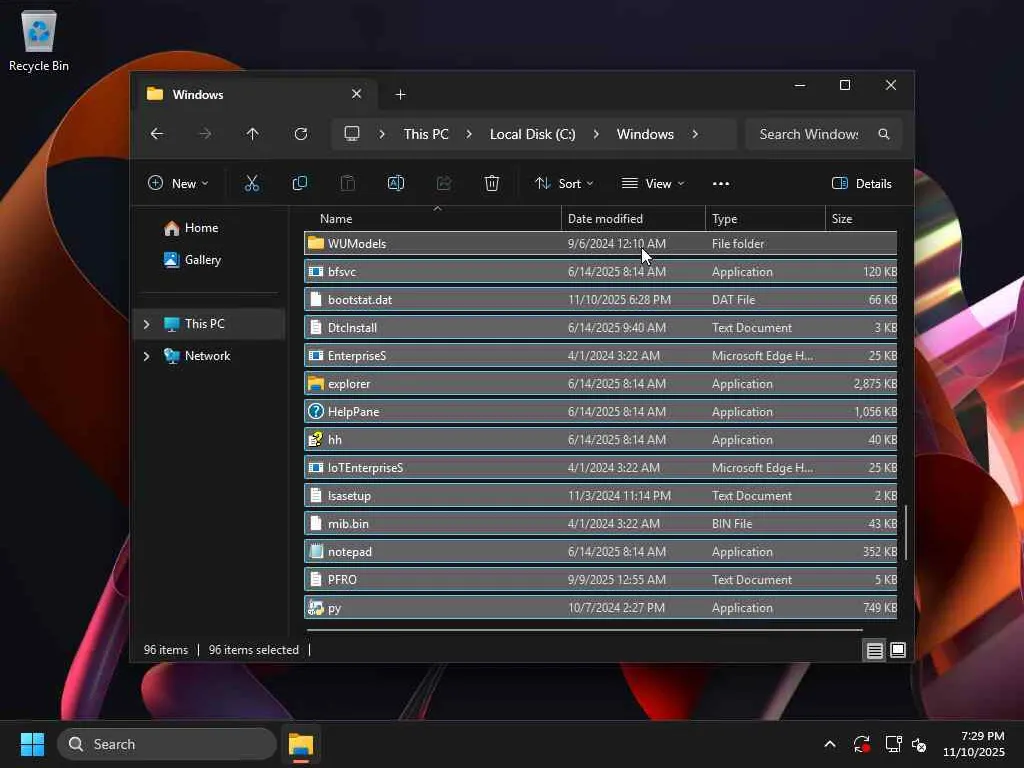
Task: Open Gallery in navigation pane
Action: coord(202,260)
